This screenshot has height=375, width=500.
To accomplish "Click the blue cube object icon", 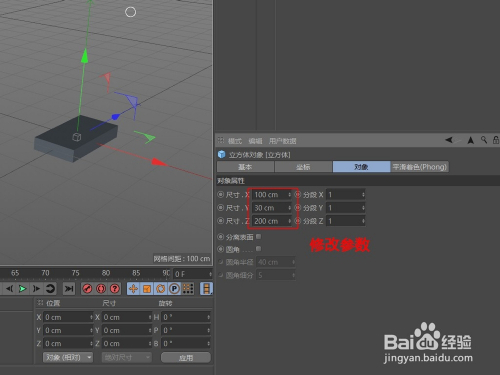I will 222,154.
